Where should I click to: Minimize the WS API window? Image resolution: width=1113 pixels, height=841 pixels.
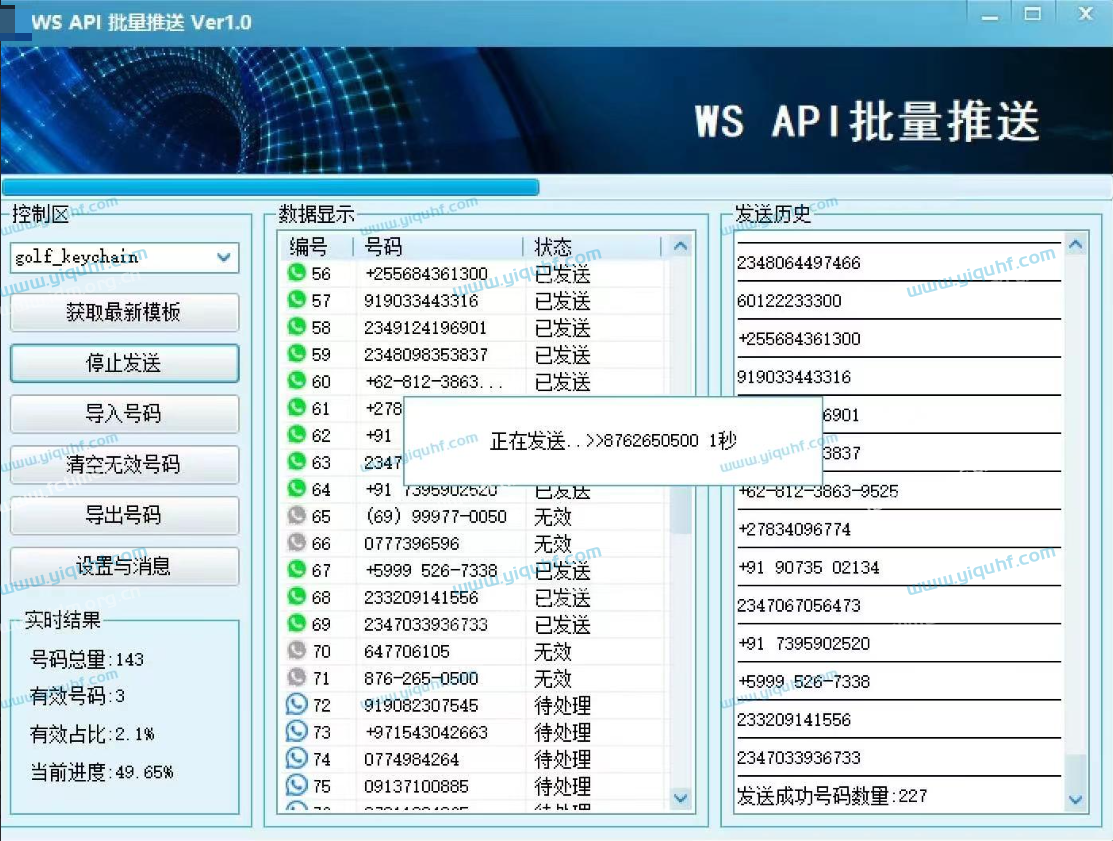tap(989, 17)
